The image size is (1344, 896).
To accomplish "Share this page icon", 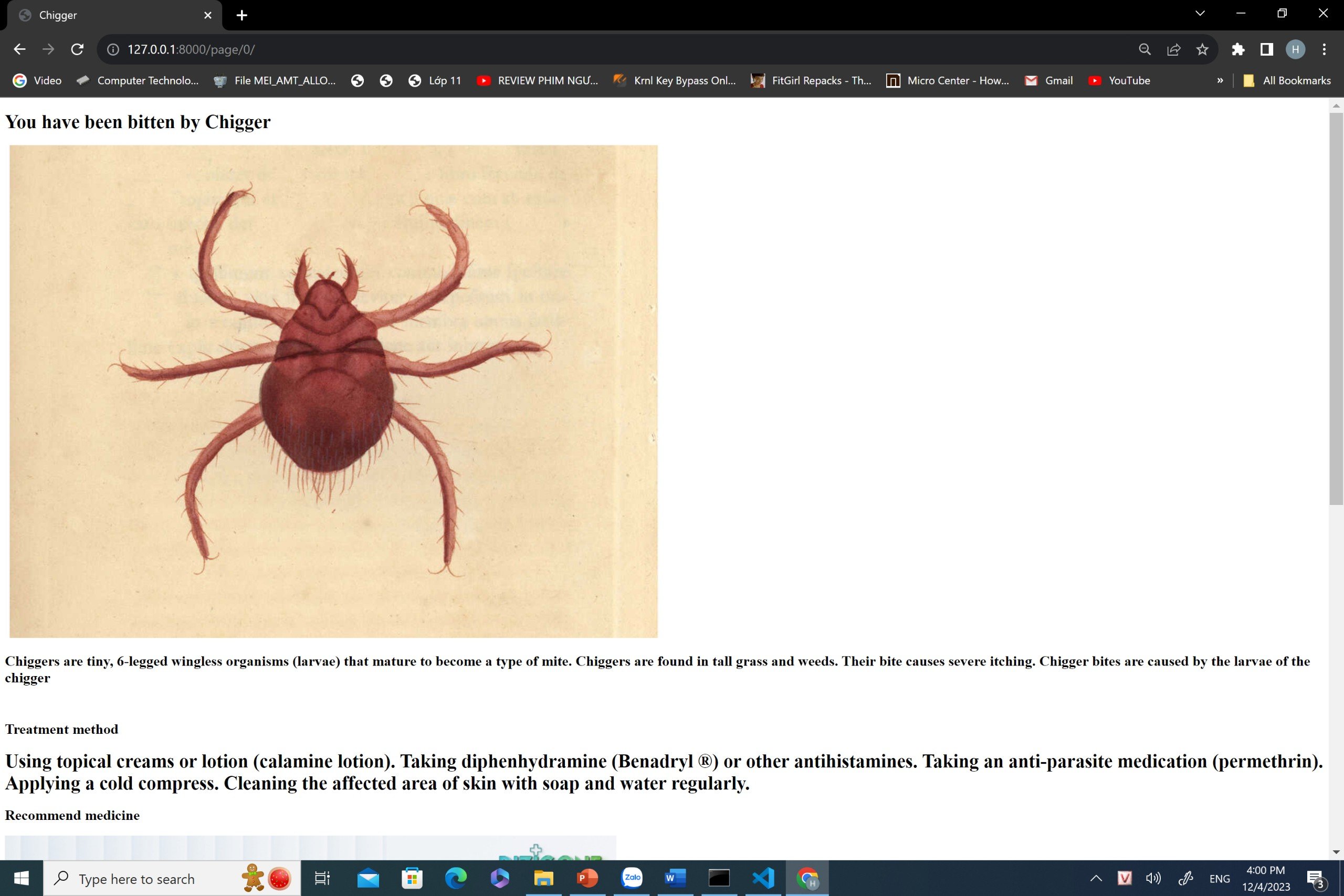I will [1174, 50].
